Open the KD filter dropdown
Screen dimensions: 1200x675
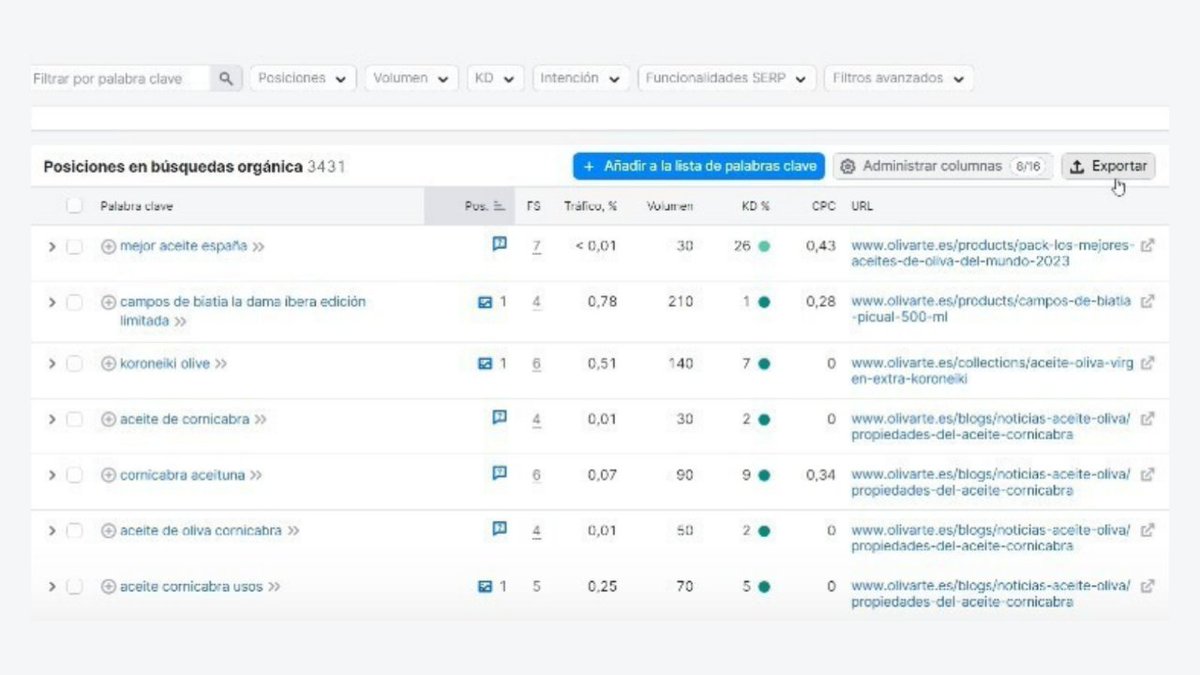[x=495, y=78]
